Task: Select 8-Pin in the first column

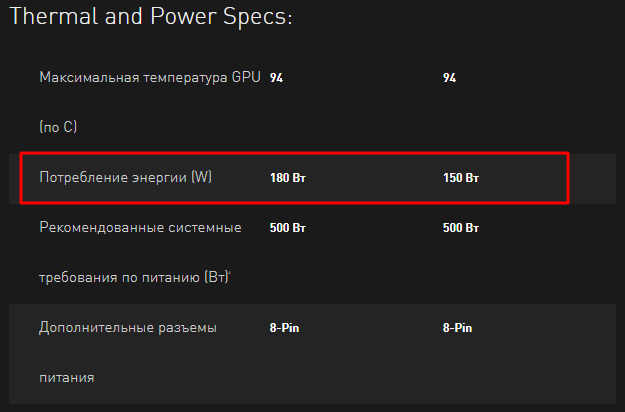Action: pos(285,327)
